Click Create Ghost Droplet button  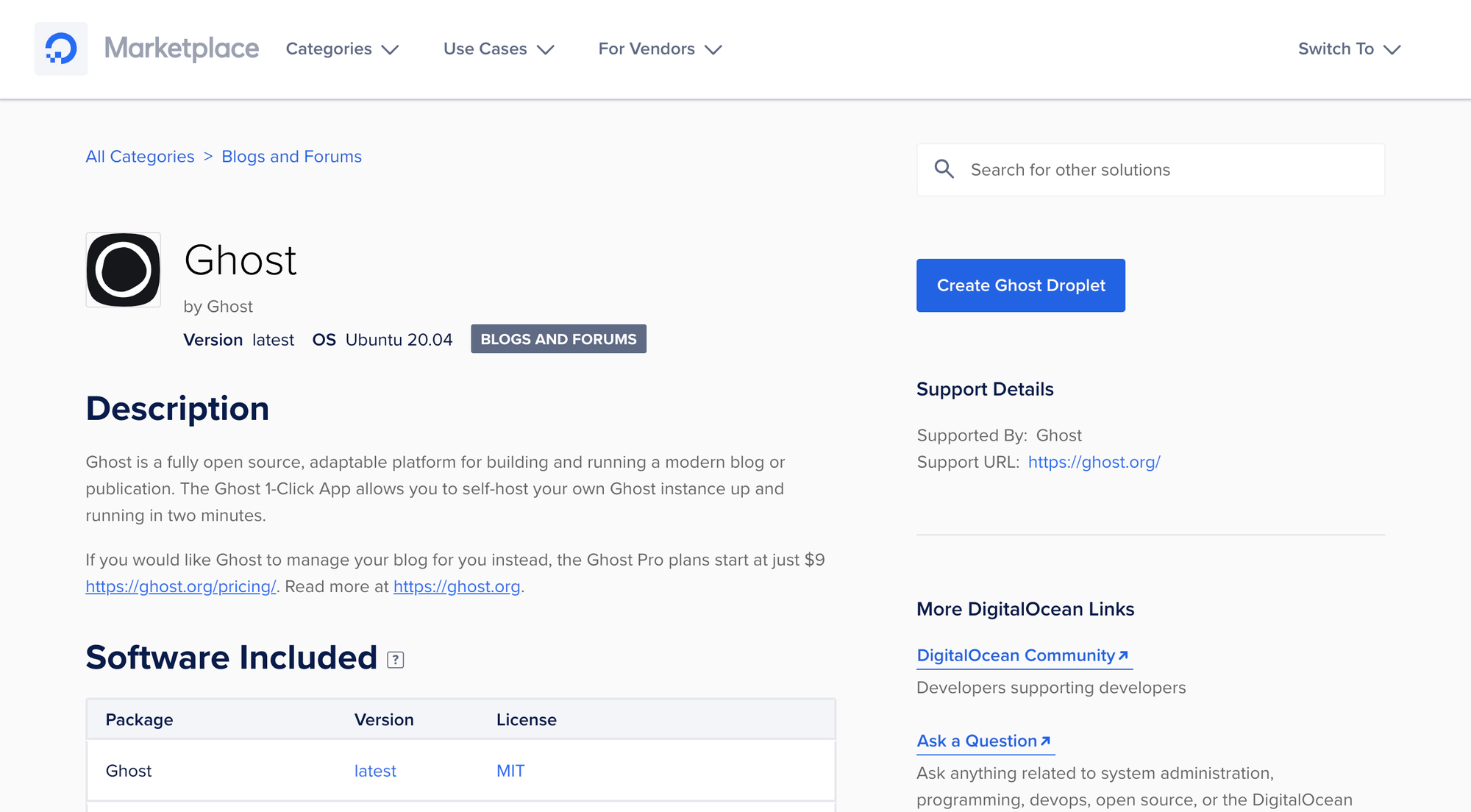pyautogui.click(x=1020, y=285)
